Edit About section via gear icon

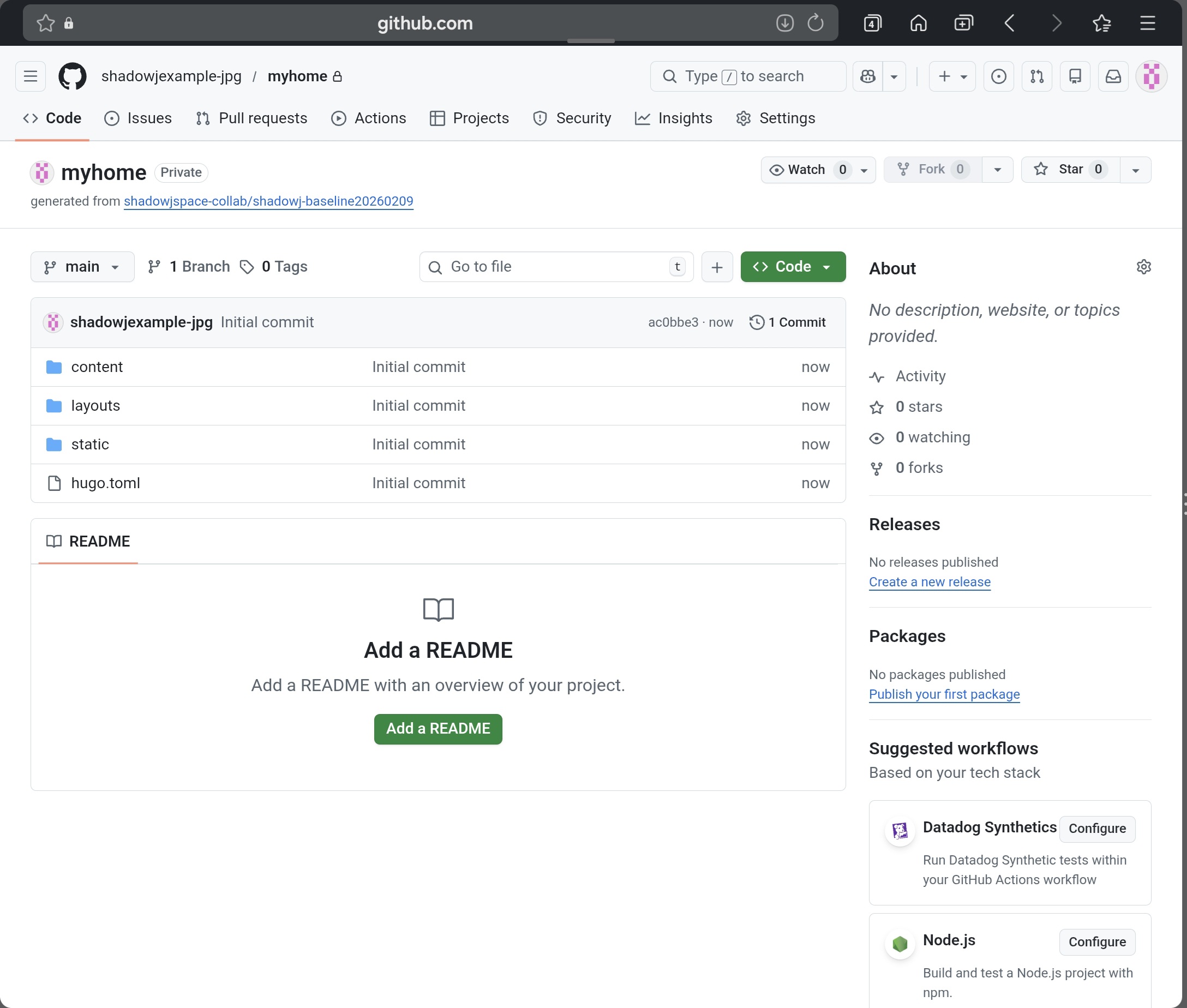point(1143,267)
